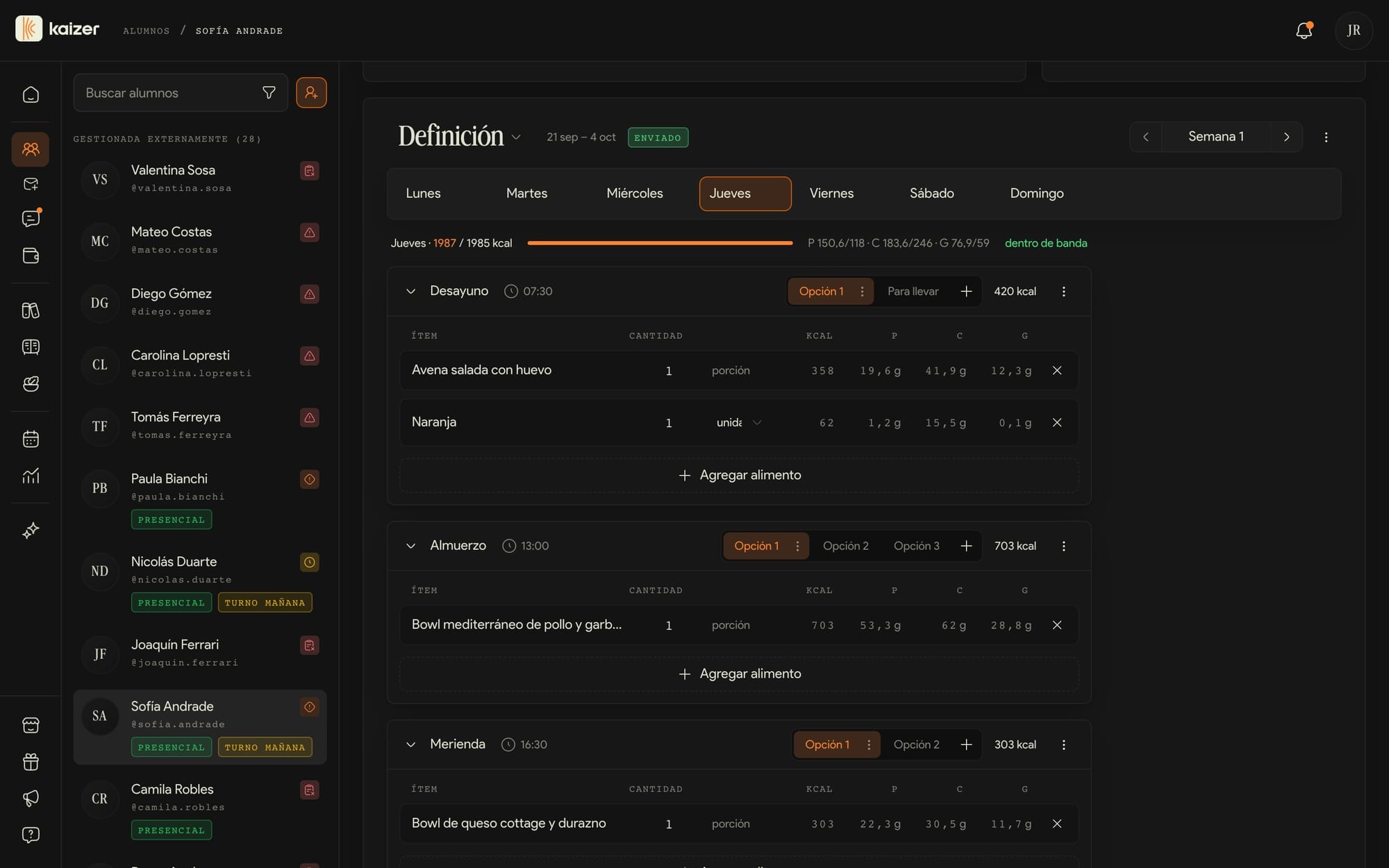Remove the Naranja item row
The width and height of the screenshot is (1389, 868).
pyautogui.click(x=1057, y=422)
